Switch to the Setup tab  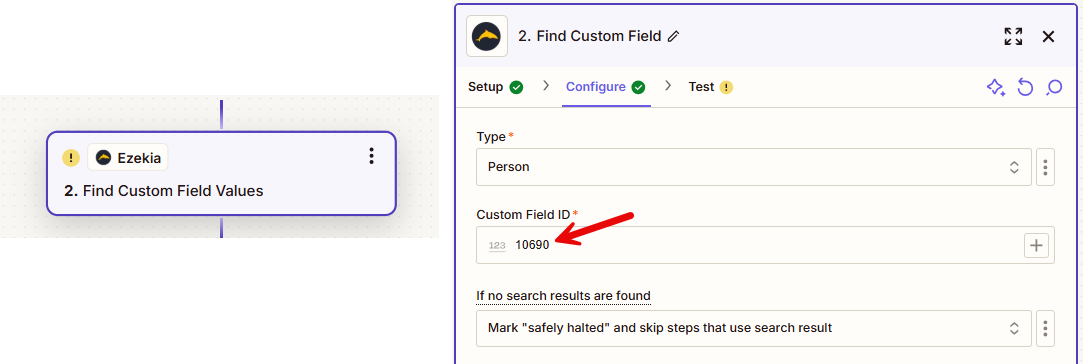[495, 87]
